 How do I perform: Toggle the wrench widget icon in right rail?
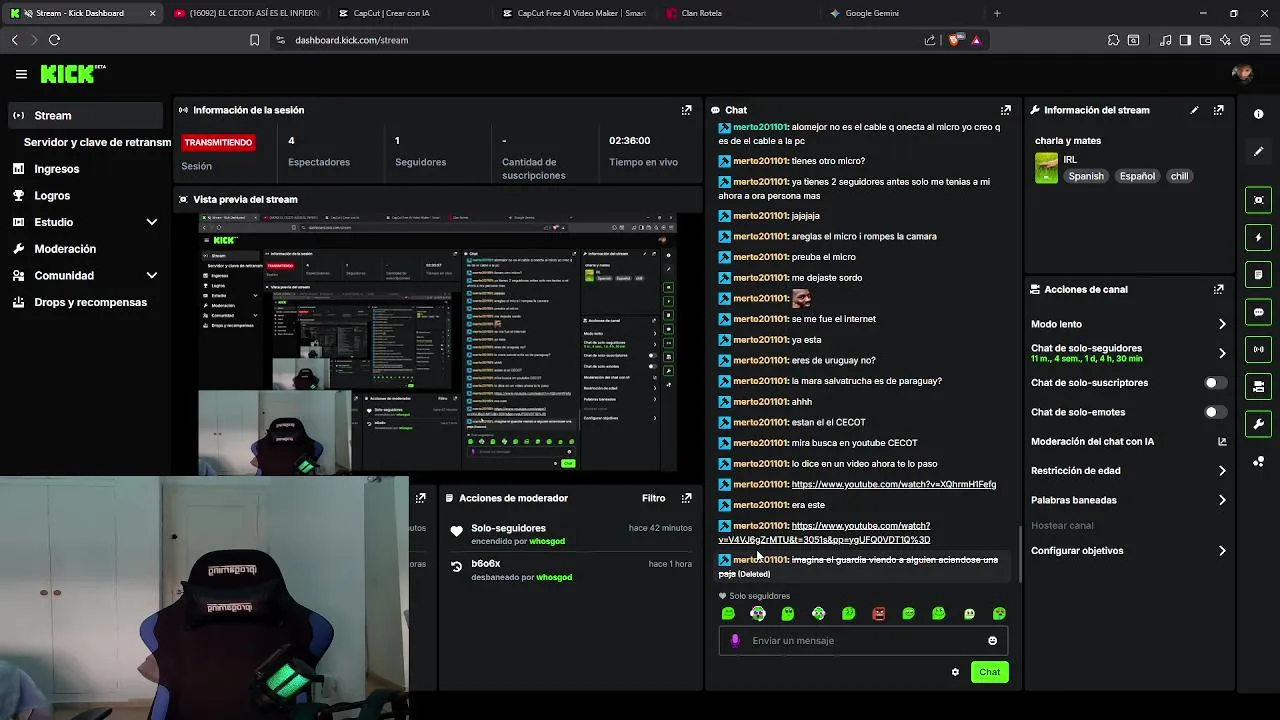(1258, 423)
